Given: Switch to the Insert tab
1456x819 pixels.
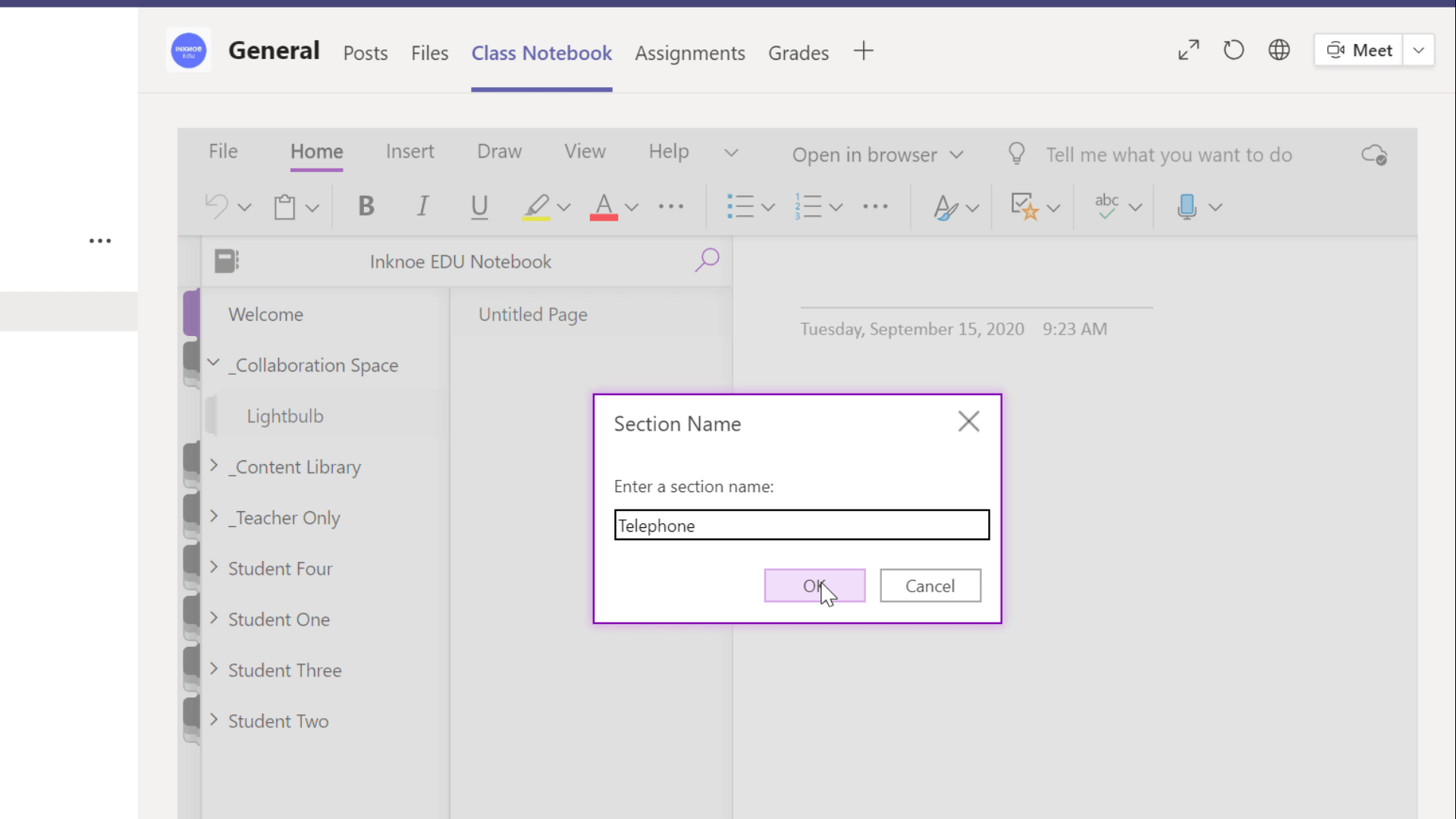Looking at the screenshot, I should point(408,151).
